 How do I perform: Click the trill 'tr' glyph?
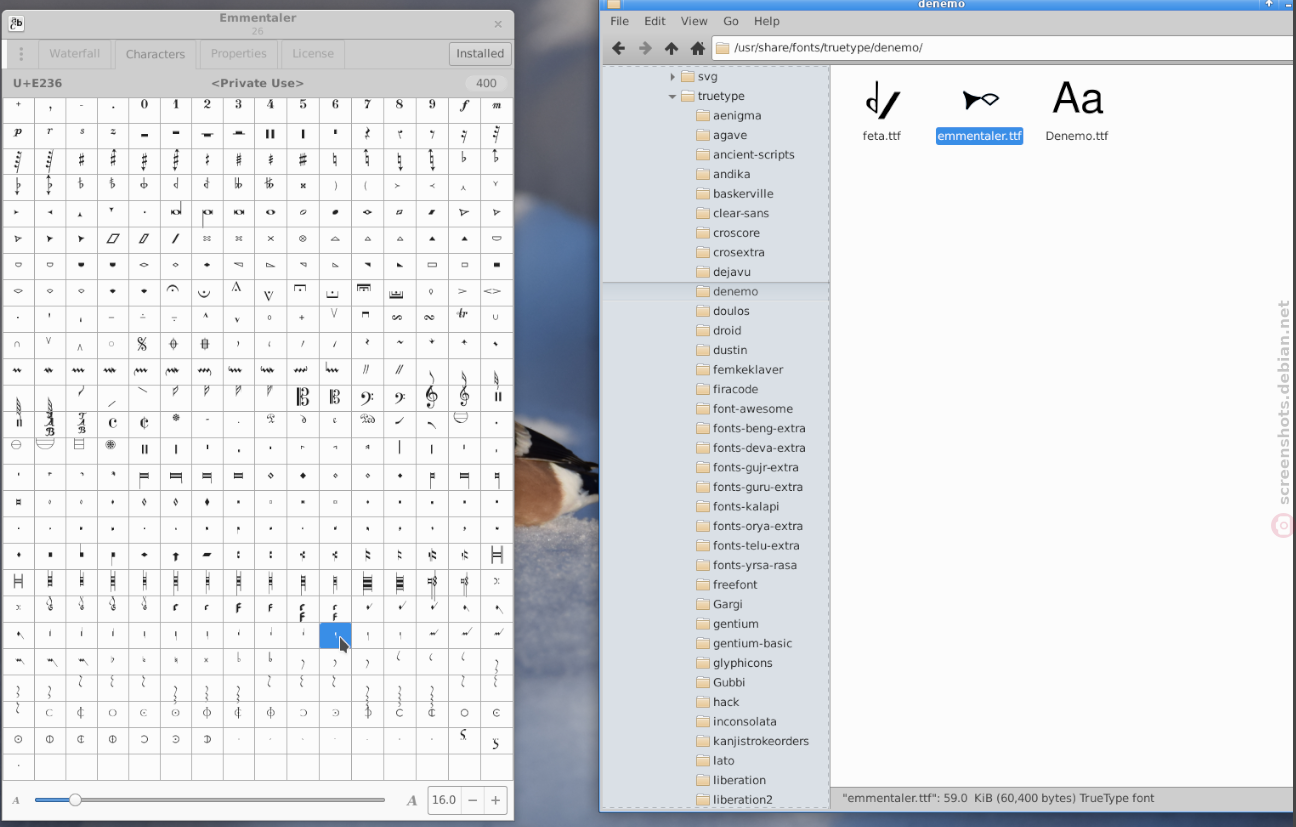click(x=463, y=315)
